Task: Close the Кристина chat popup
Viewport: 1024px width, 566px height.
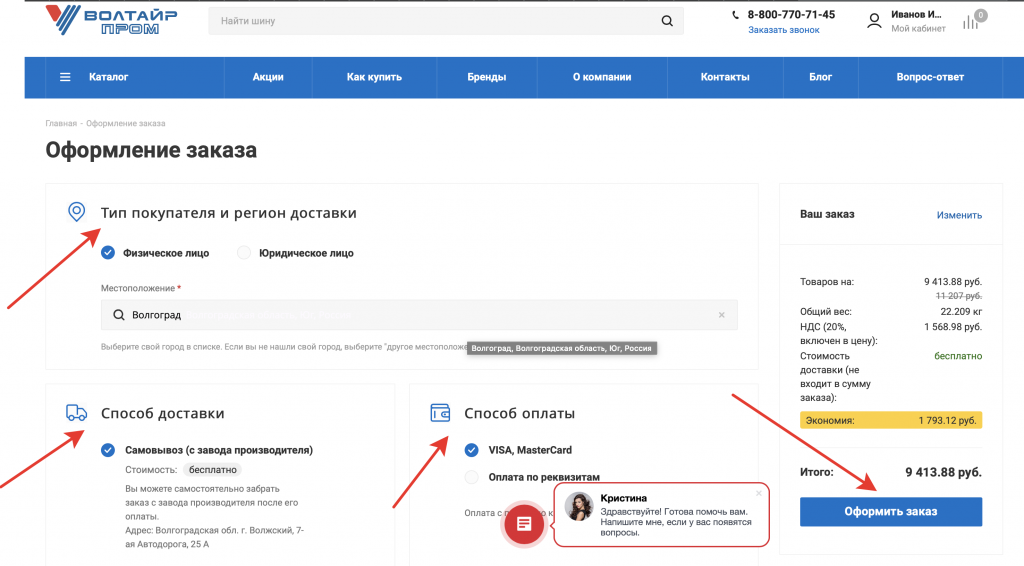Action: tap(758, 493)
